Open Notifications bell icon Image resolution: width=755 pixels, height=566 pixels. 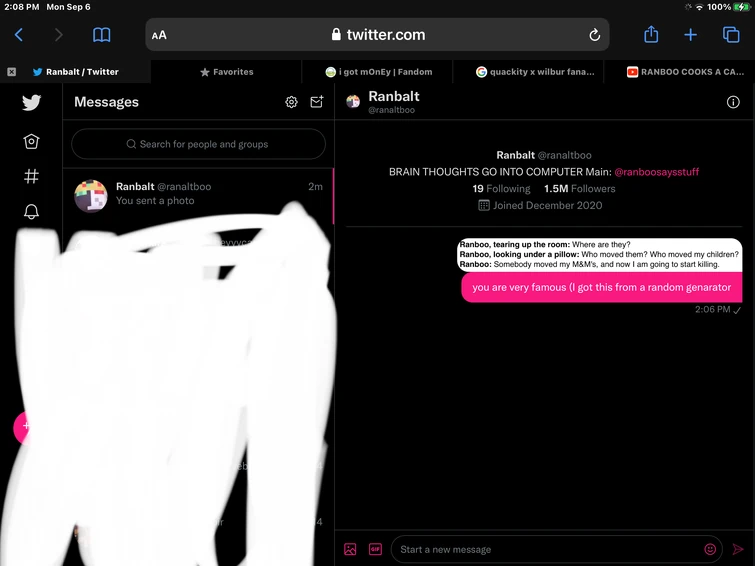31,211
